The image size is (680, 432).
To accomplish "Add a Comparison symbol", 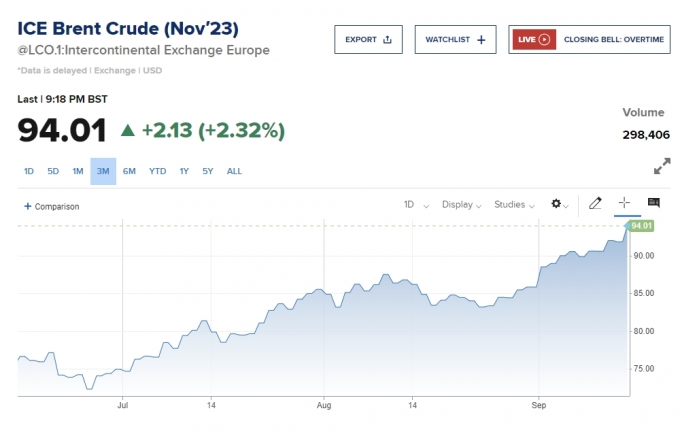I will pyautogui.click(x=51, y=207).
